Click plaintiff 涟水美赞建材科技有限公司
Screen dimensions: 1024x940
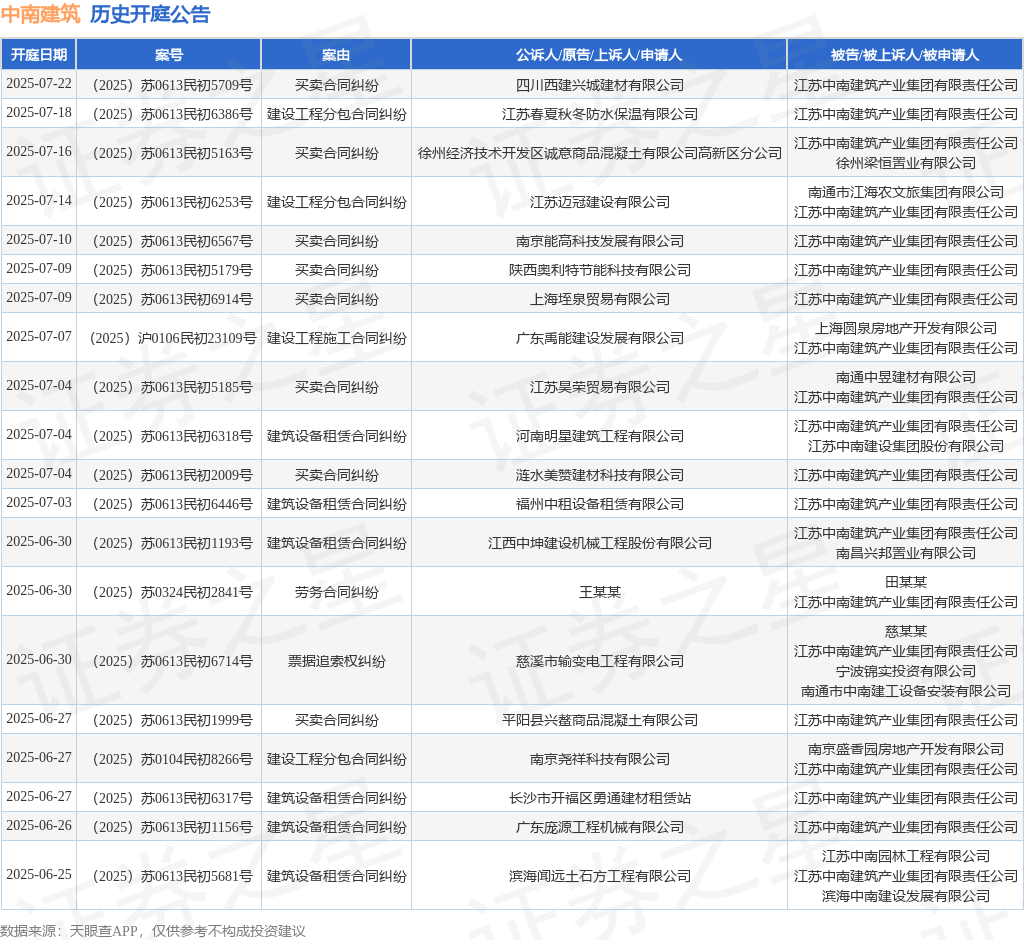click(600, 475)
